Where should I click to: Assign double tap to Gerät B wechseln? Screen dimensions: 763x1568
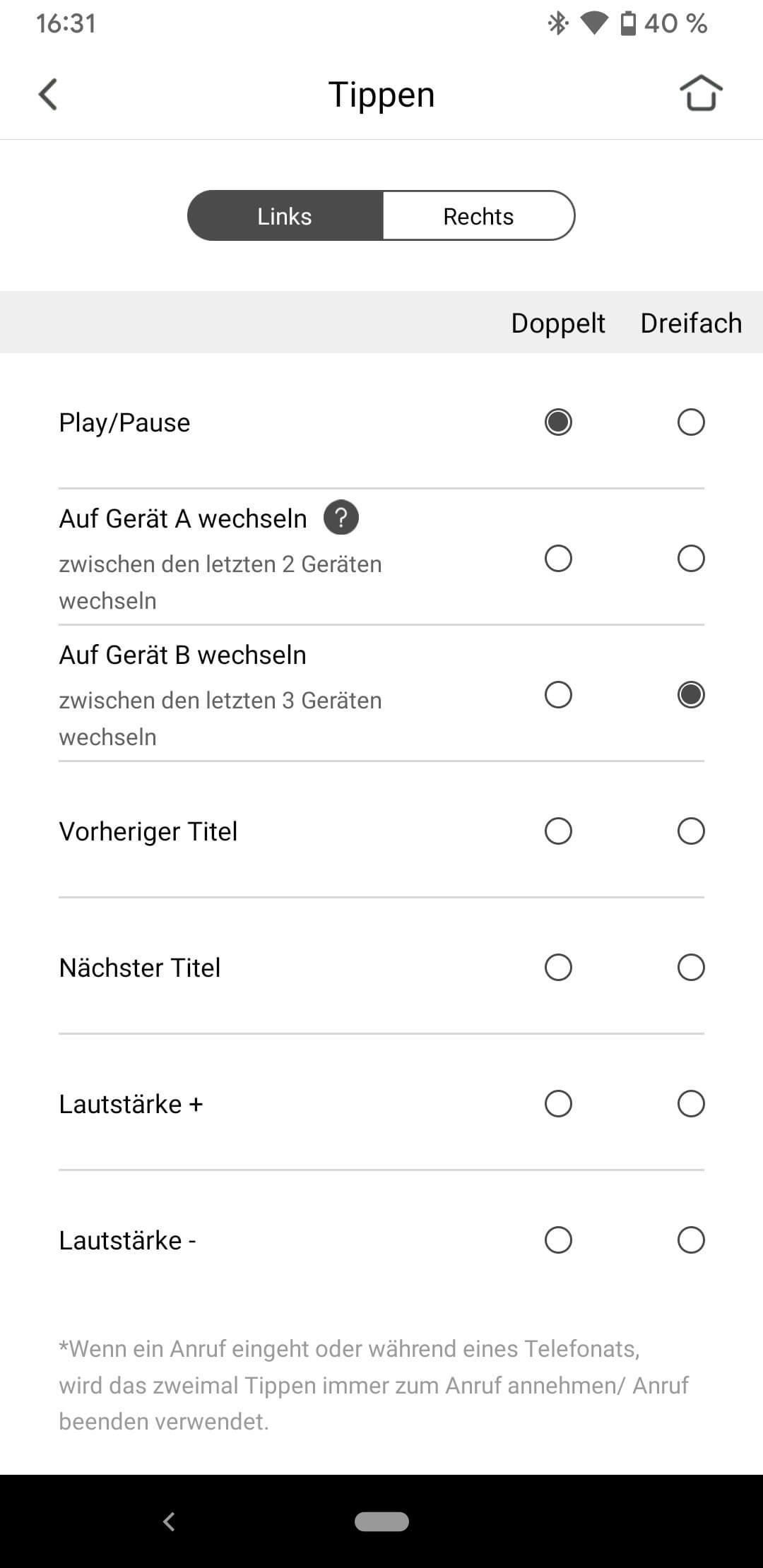click(558, 695)
